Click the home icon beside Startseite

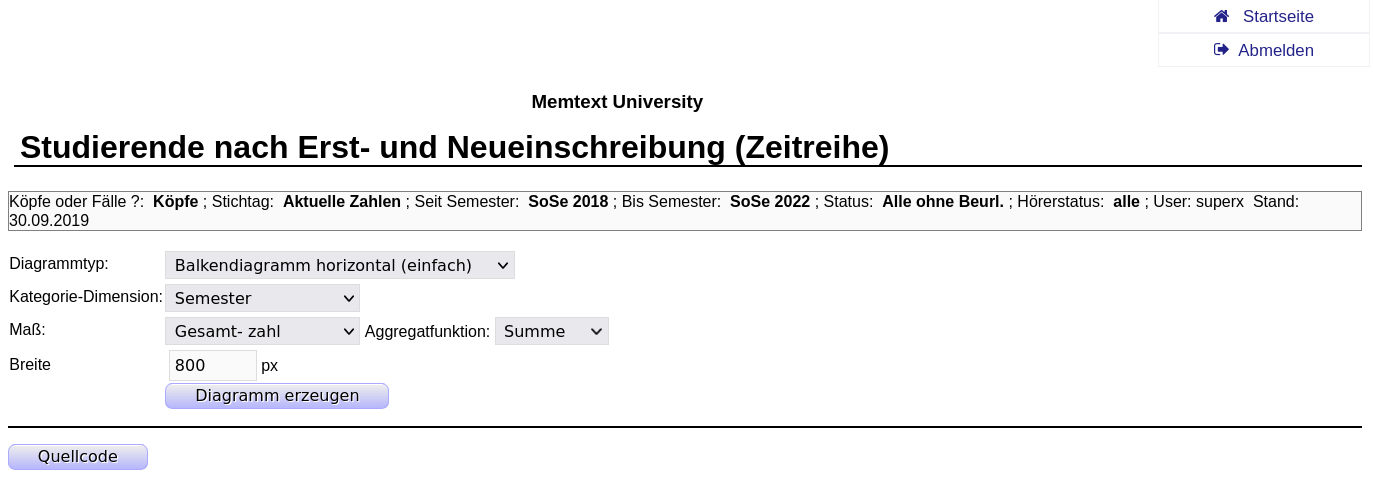pos(1221,16)
